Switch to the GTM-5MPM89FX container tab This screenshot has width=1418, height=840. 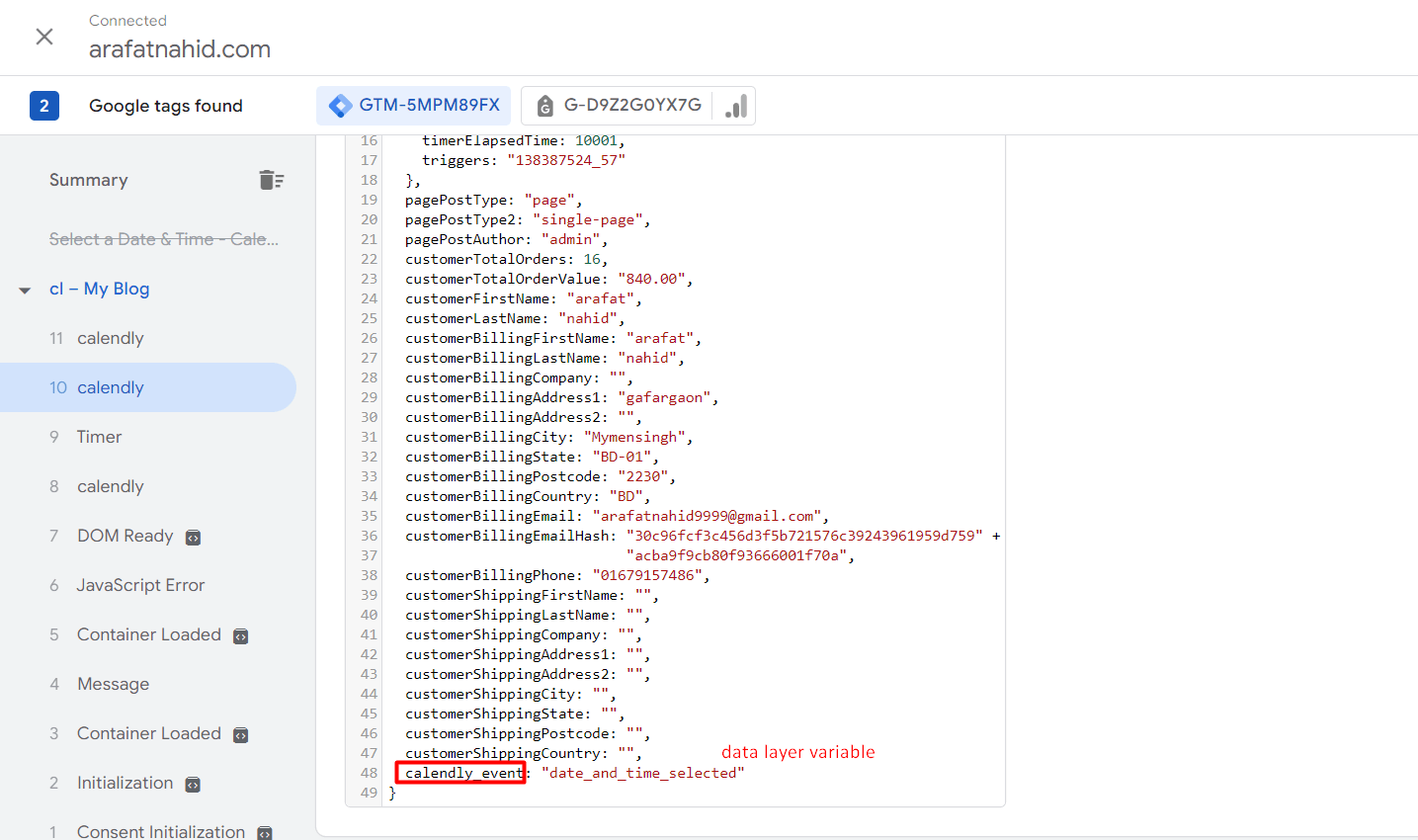pyautogui.click(x=414, y=106)
